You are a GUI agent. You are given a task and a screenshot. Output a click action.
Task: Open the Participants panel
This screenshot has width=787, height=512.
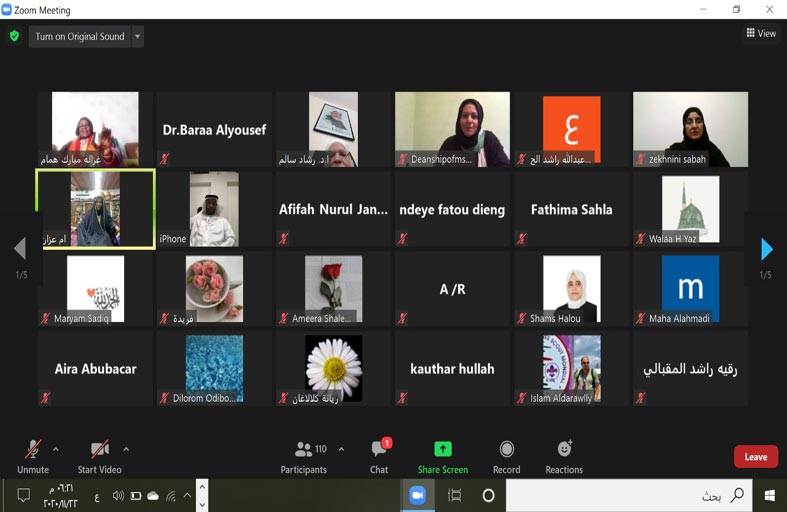click(304, 456)
